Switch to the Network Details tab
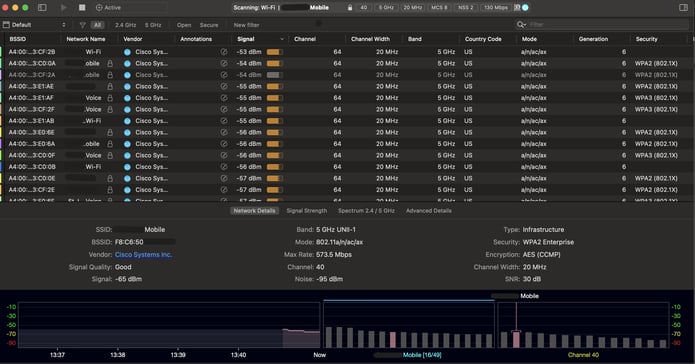This screenshot has height=364, width=695. click(254, 211)
